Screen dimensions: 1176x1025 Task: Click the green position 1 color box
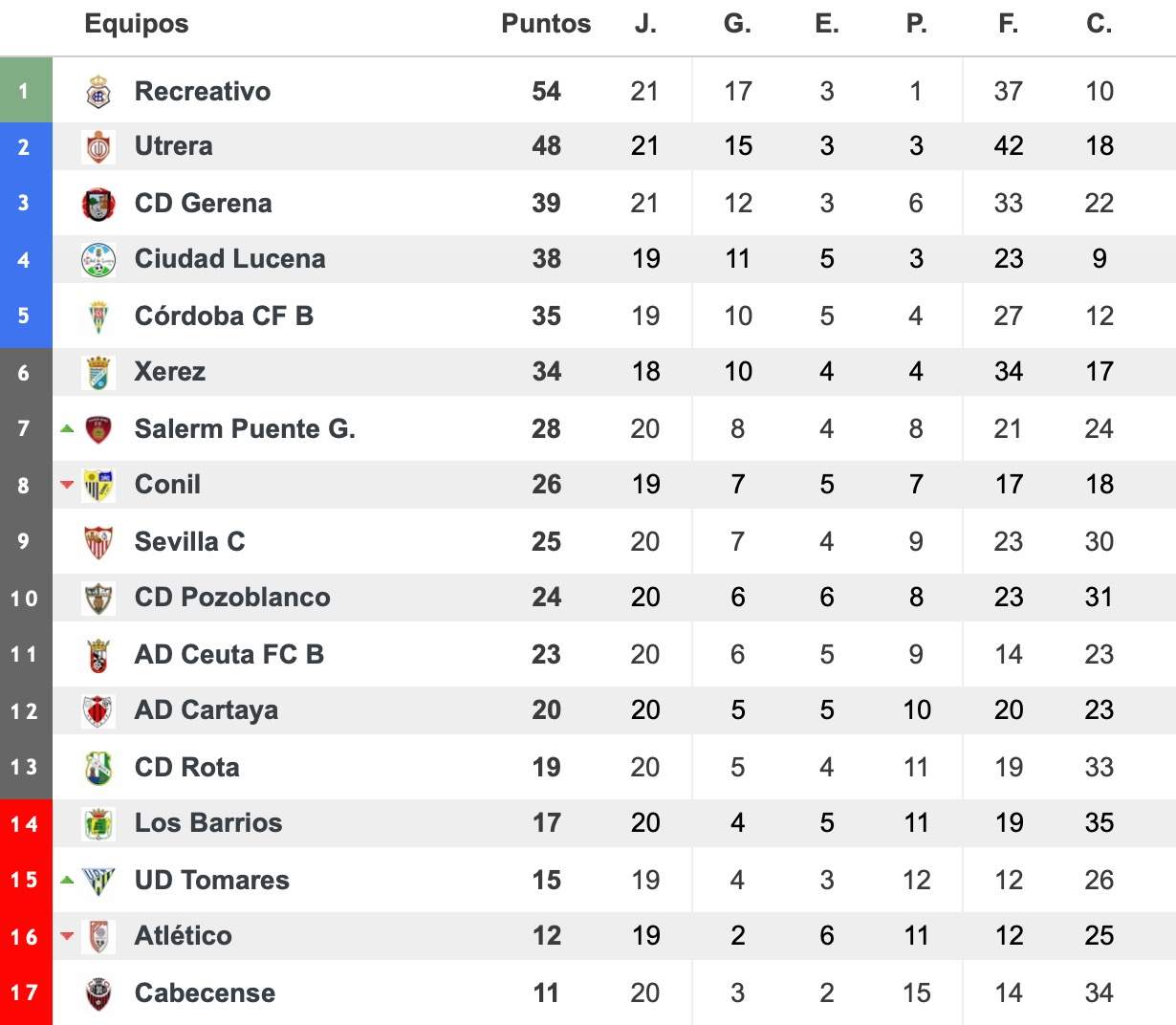click(26, 91)
